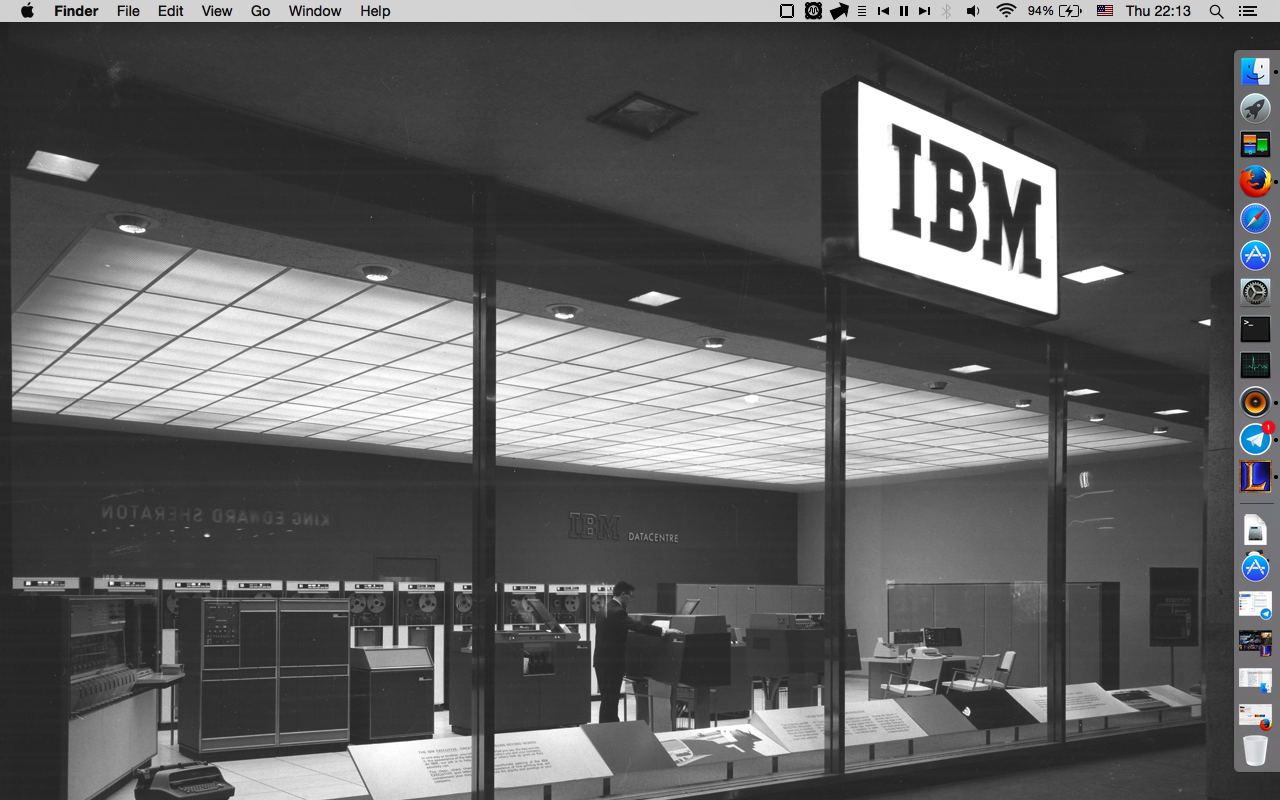Open the Apple menu
Image resolution: width=1280 pixels, height=800 pixels.
[27, 11]
